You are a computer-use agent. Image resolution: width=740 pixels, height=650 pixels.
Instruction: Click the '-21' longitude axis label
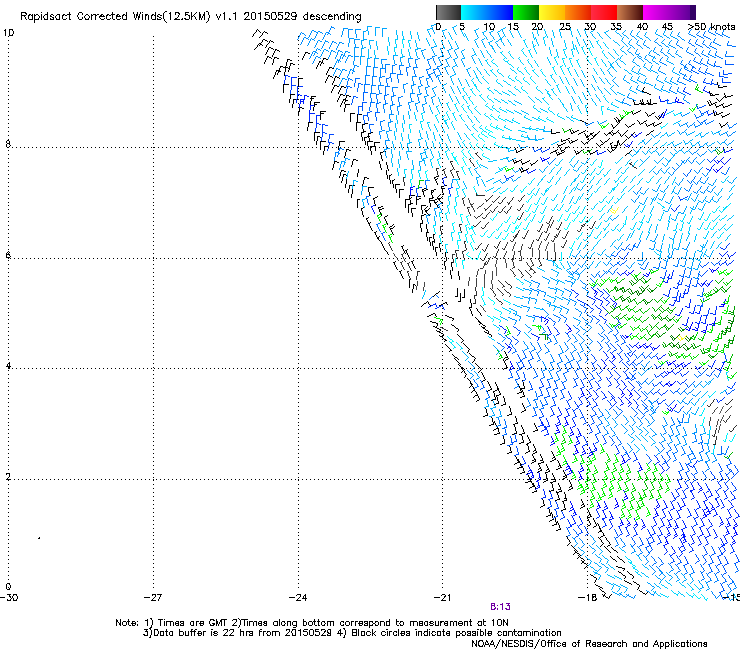[442, 598]
